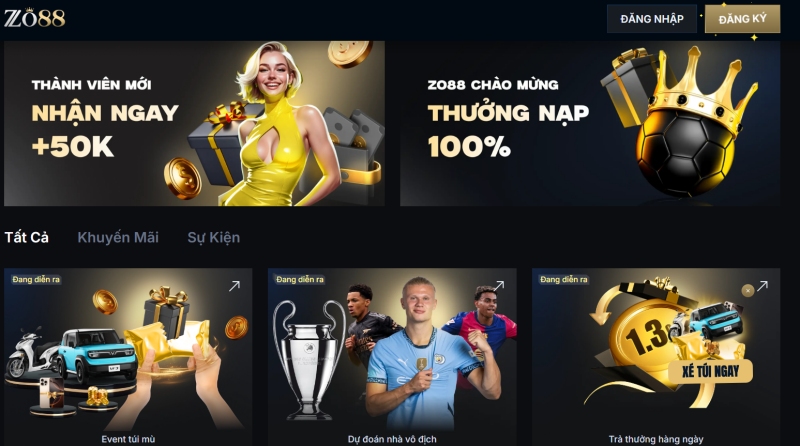Click Đang diễn ra badge on first card
This screenshot has width=800, height=446.
click(x=36, y=279)
